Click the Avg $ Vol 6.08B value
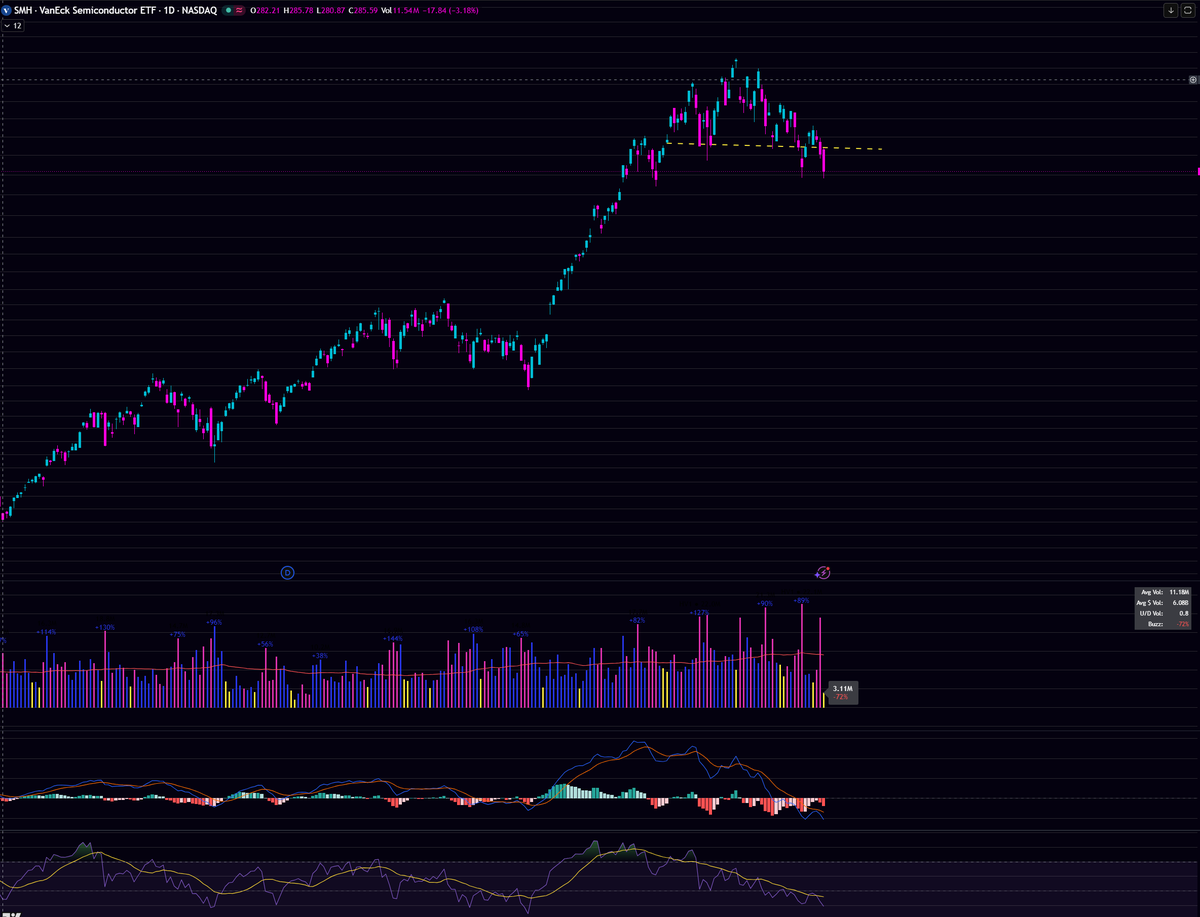The image size is (1200, 917). click(1181, 602)
